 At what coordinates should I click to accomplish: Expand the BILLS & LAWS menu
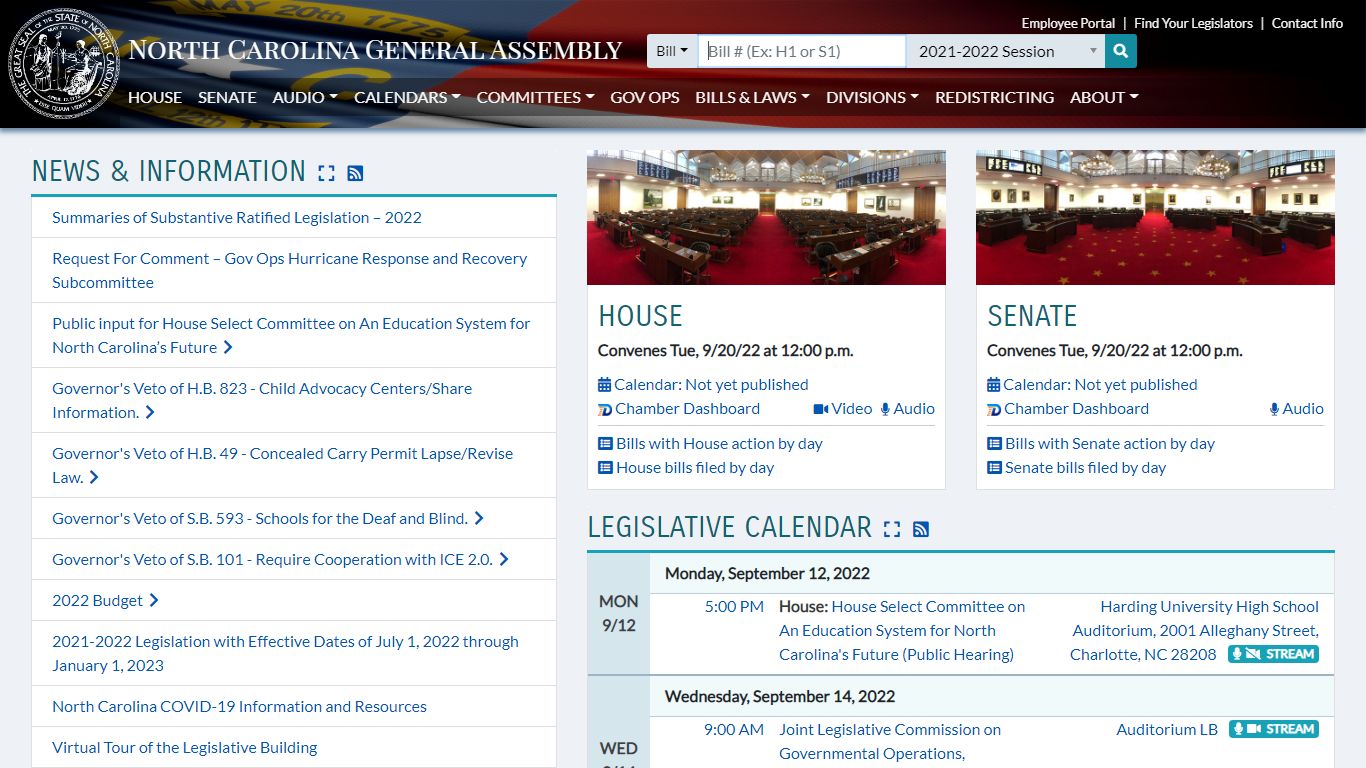point(752,97)
